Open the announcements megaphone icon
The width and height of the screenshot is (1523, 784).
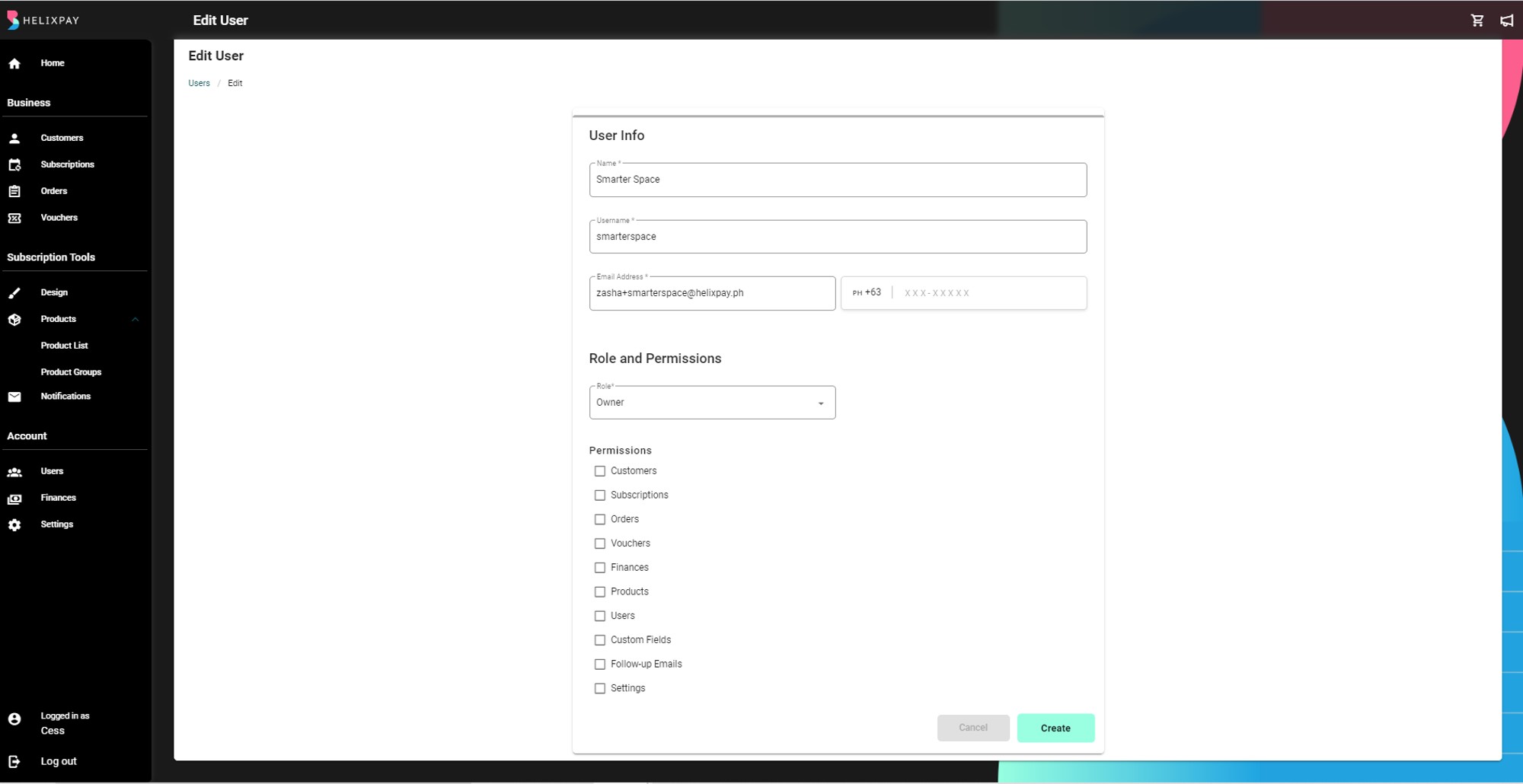click(x=1507, y=21)
